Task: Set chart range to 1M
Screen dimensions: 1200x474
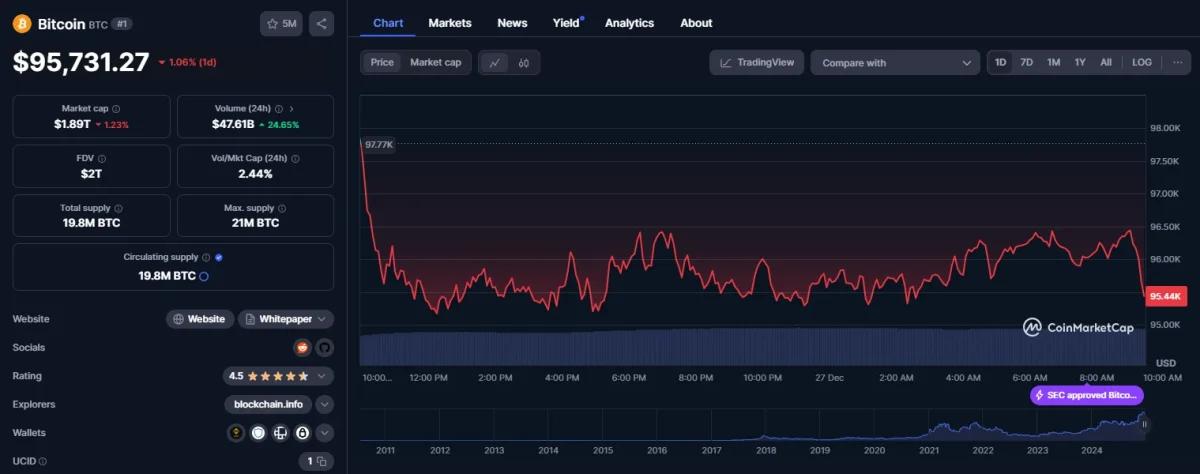Action: pos(1054,62)
